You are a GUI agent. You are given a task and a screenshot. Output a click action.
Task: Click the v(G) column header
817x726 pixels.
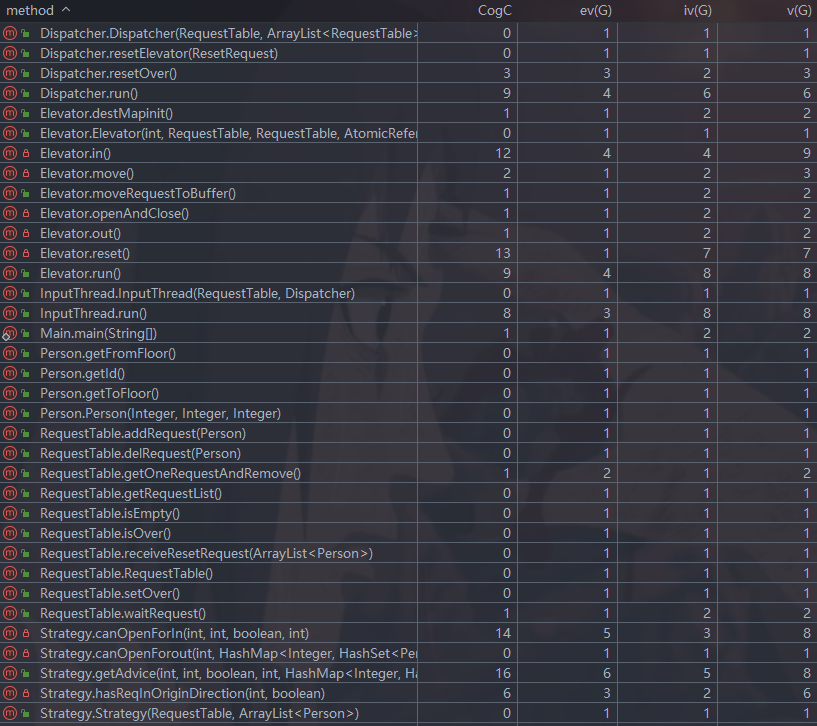(x=798, y=10)
